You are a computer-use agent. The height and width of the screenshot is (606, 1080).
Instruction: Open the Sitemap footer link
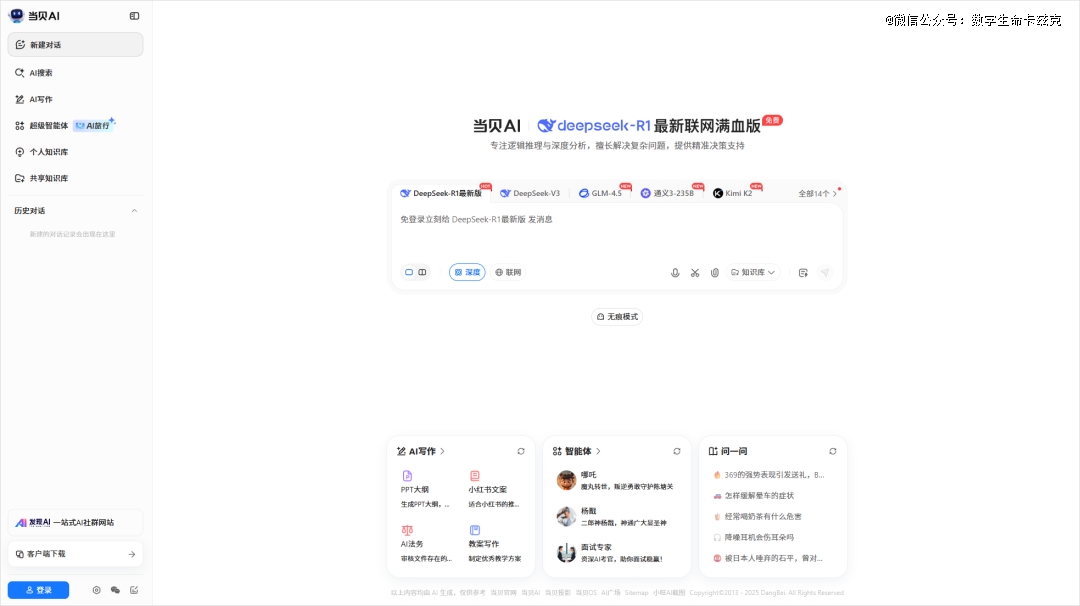(x=636, y=593)
